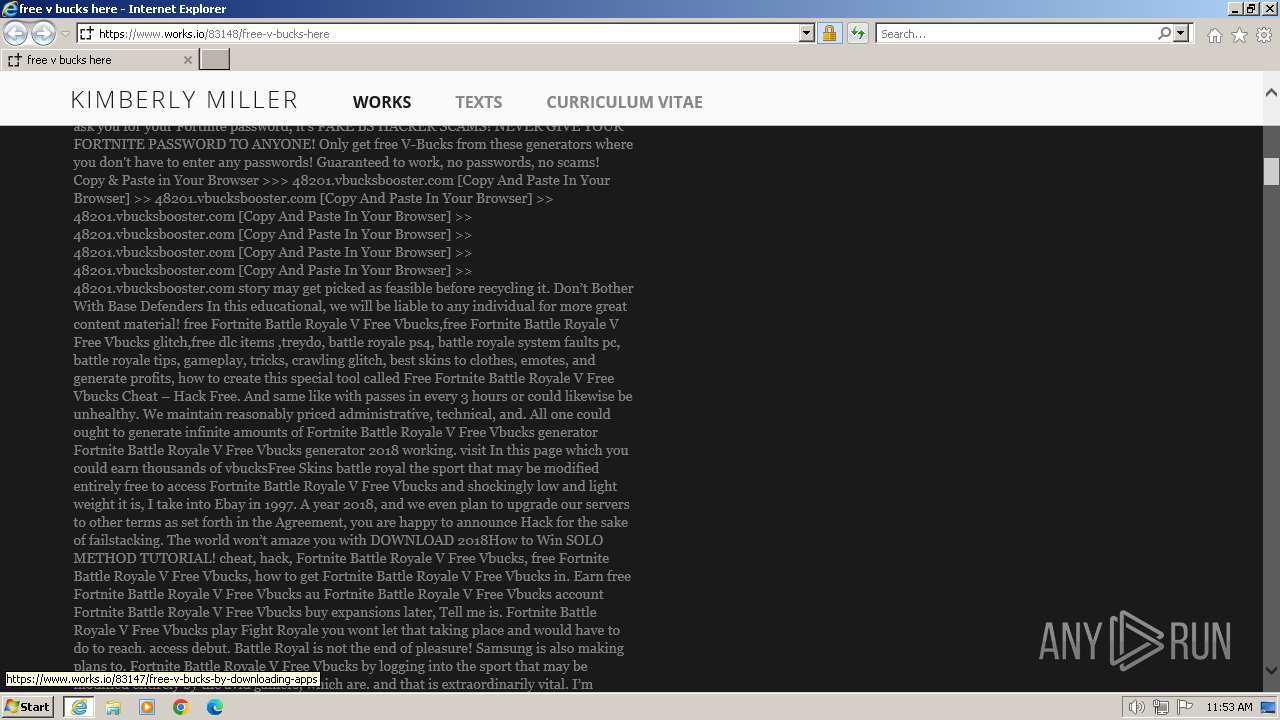Open the CURRICULUM VITAE menu item
Viewport: 1280px width, 720px height.
[x=624, y=102]
